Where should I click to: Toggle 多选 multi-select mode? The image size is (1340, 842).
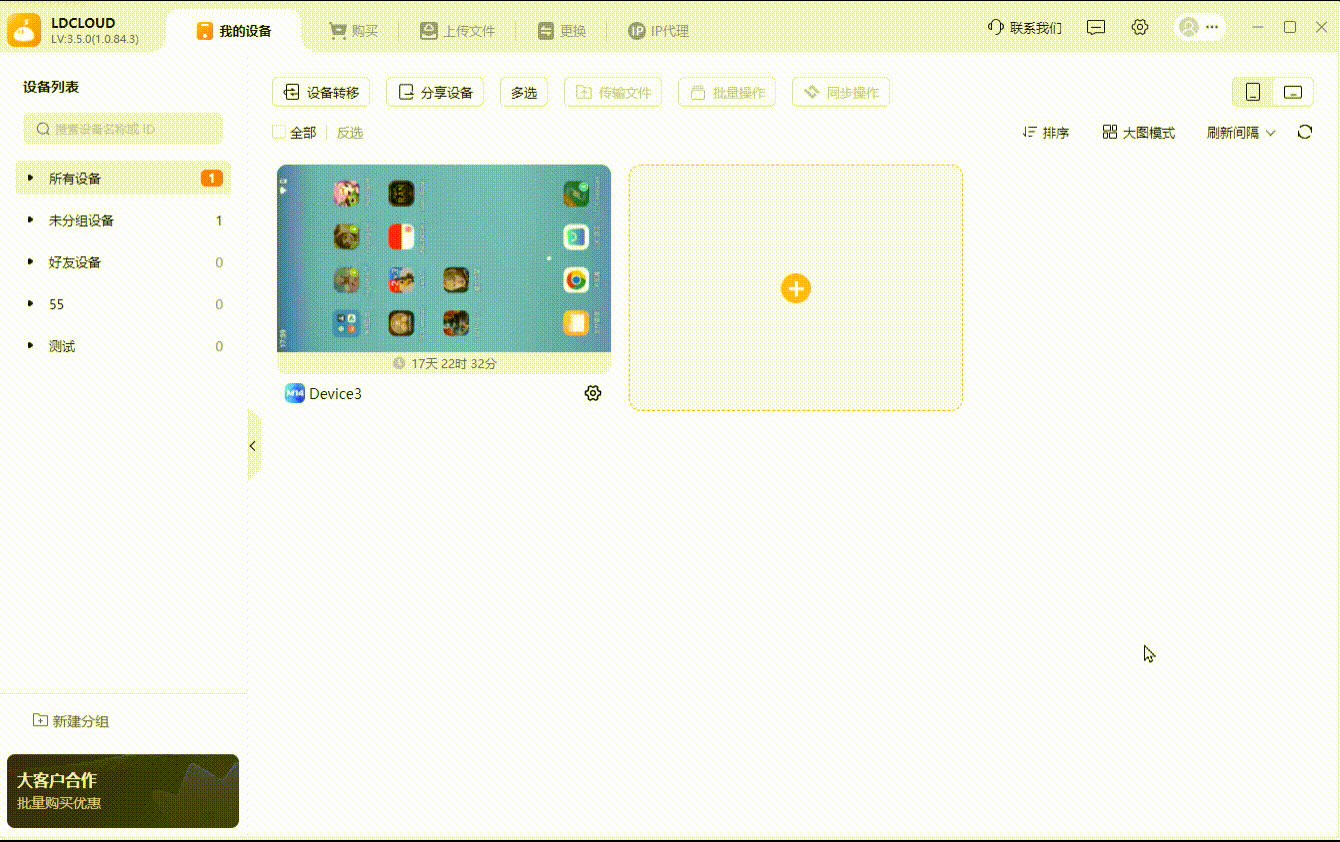click(524, 92)
